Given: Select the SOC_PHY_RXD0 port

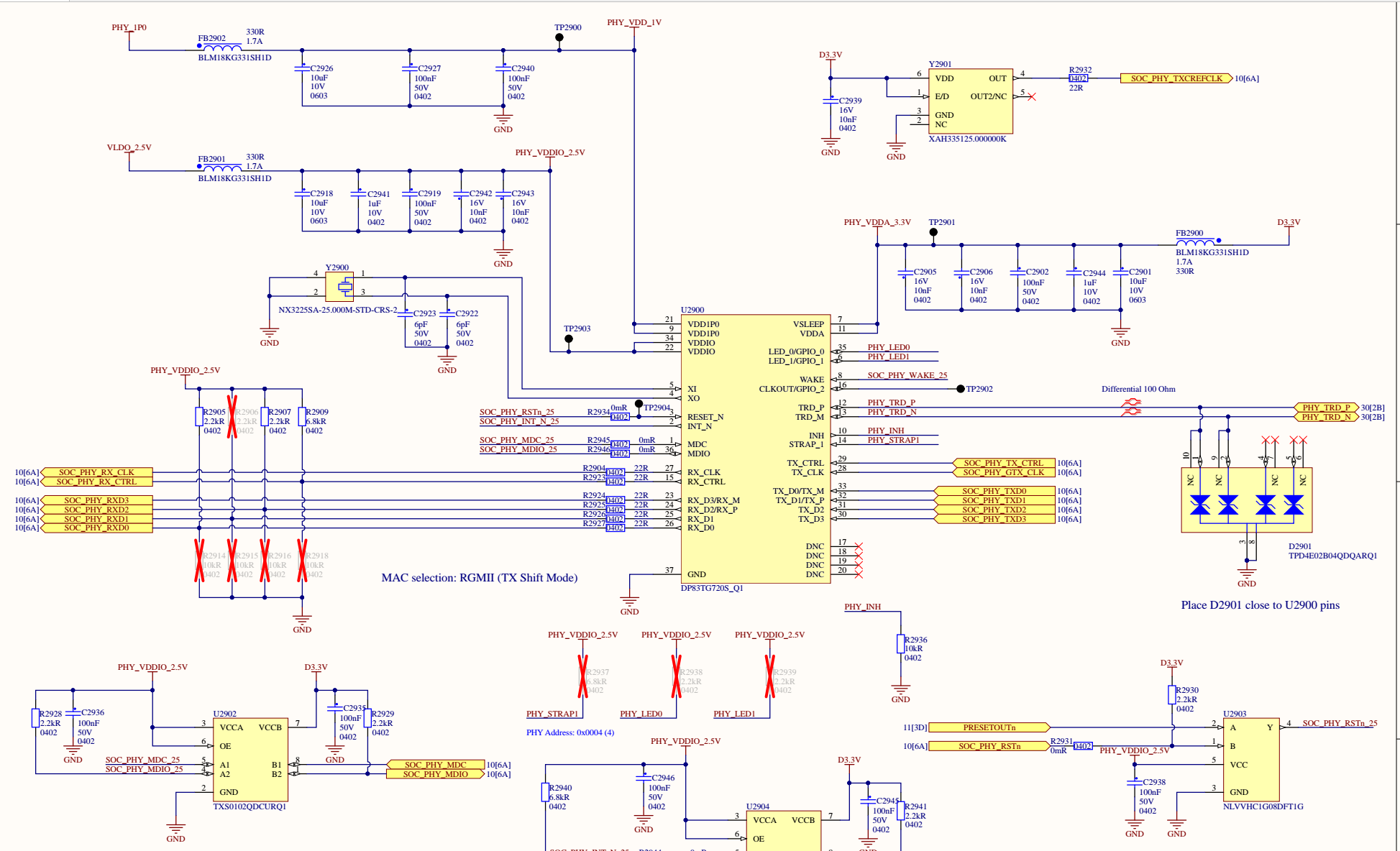Looking at the screenshot, I should (96, 528).
